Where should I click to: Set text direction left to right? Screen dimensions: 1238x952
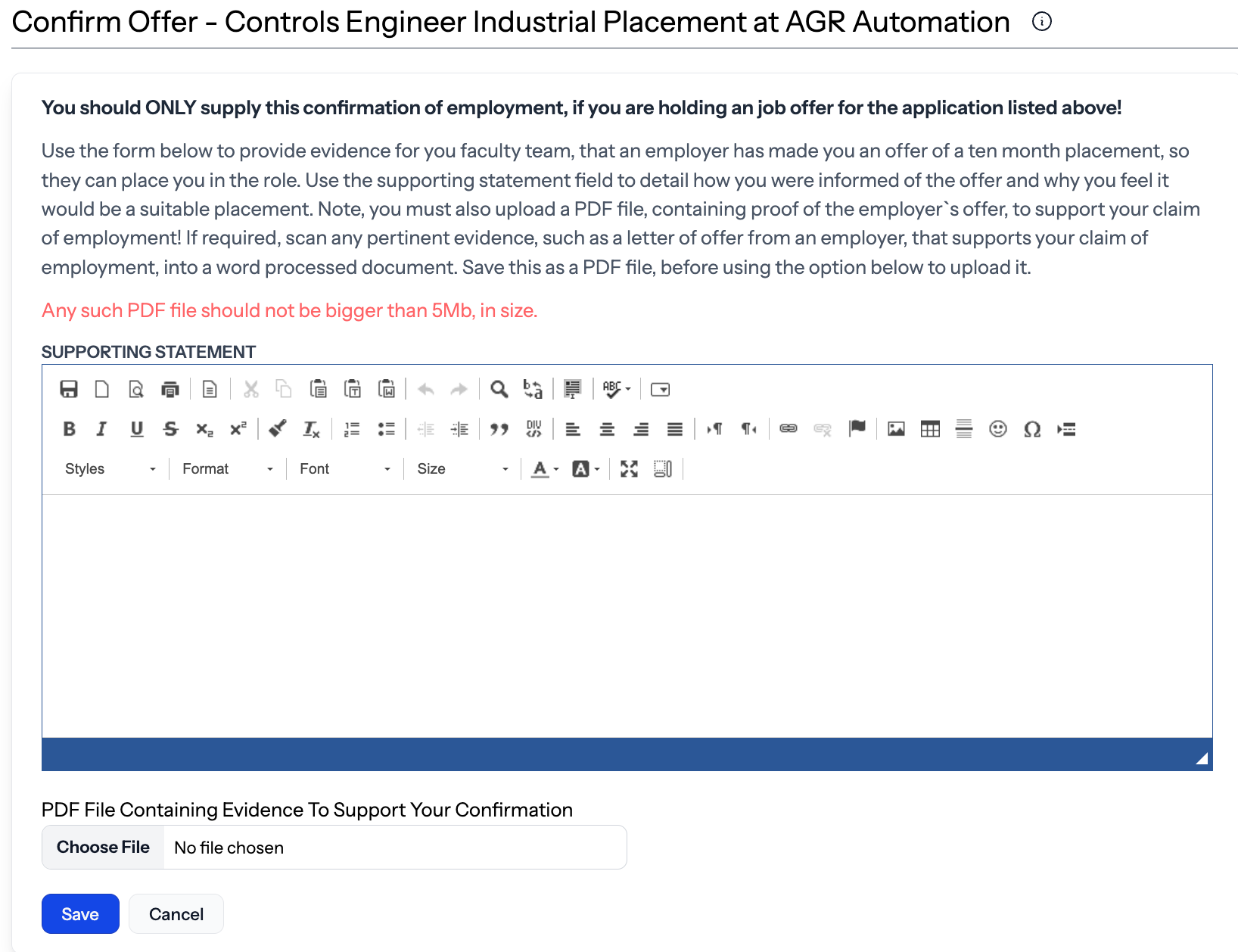pyautogui.click(x=714, y=429)
